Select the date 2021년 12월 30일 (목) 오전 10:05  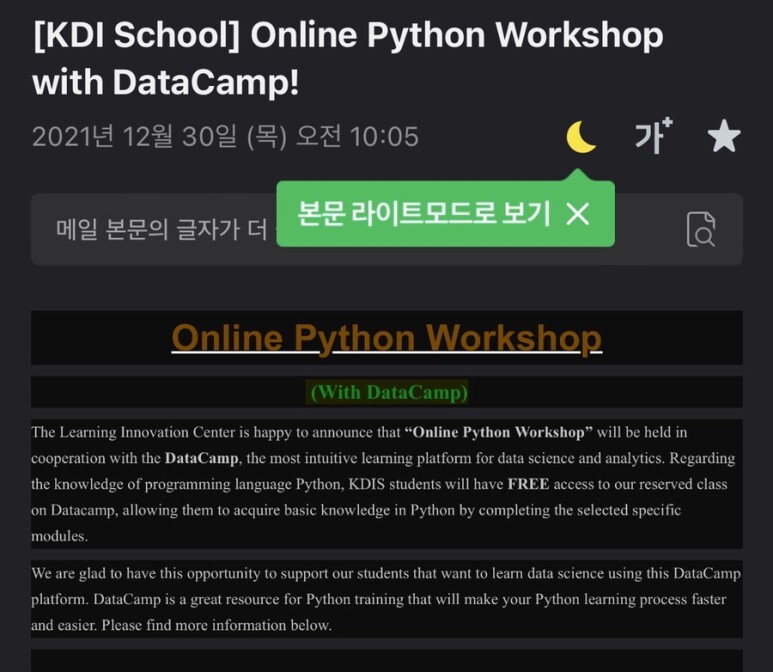pos(225,137)
